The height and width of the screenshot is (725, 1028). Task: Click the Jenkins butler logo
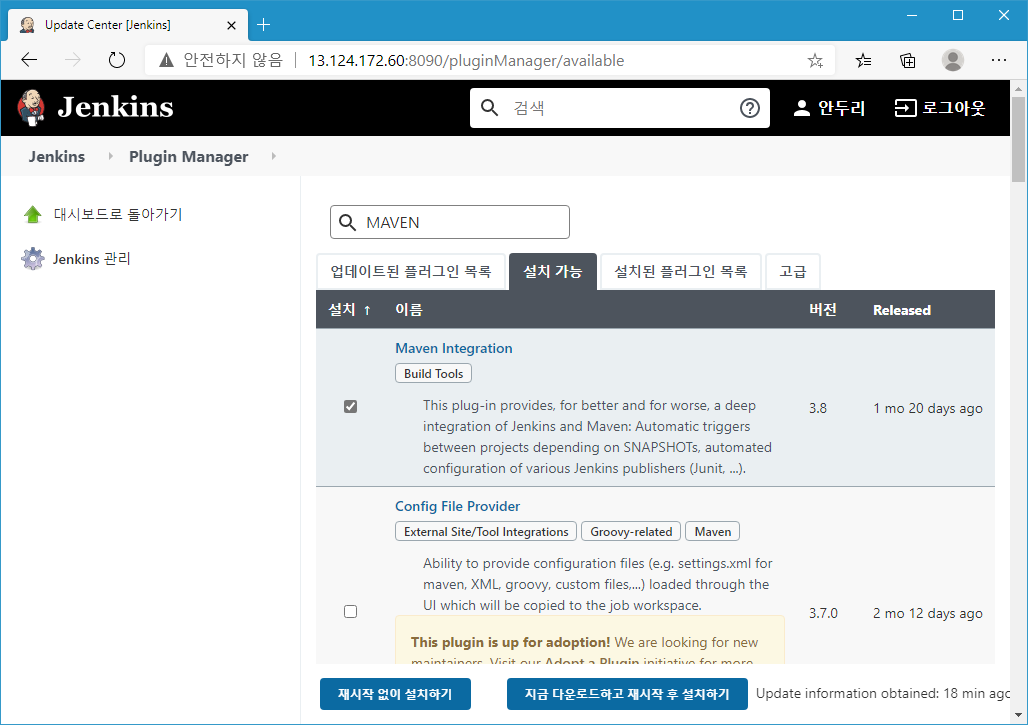pos(31,108)
